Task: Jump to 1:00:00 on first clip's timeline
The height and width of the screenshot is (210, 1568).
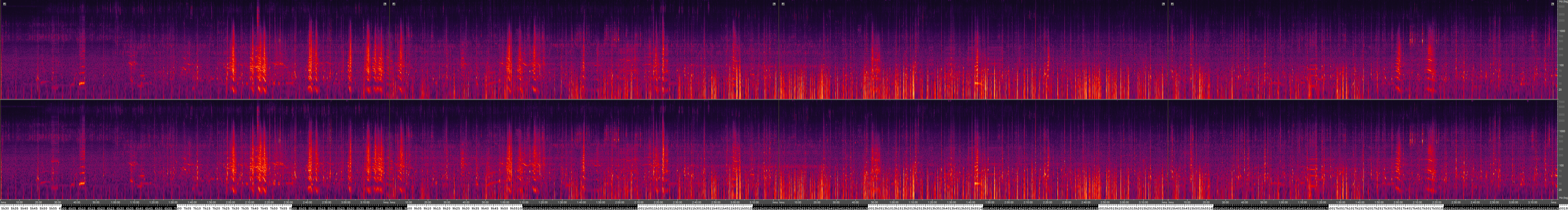Action: [115, 202]
